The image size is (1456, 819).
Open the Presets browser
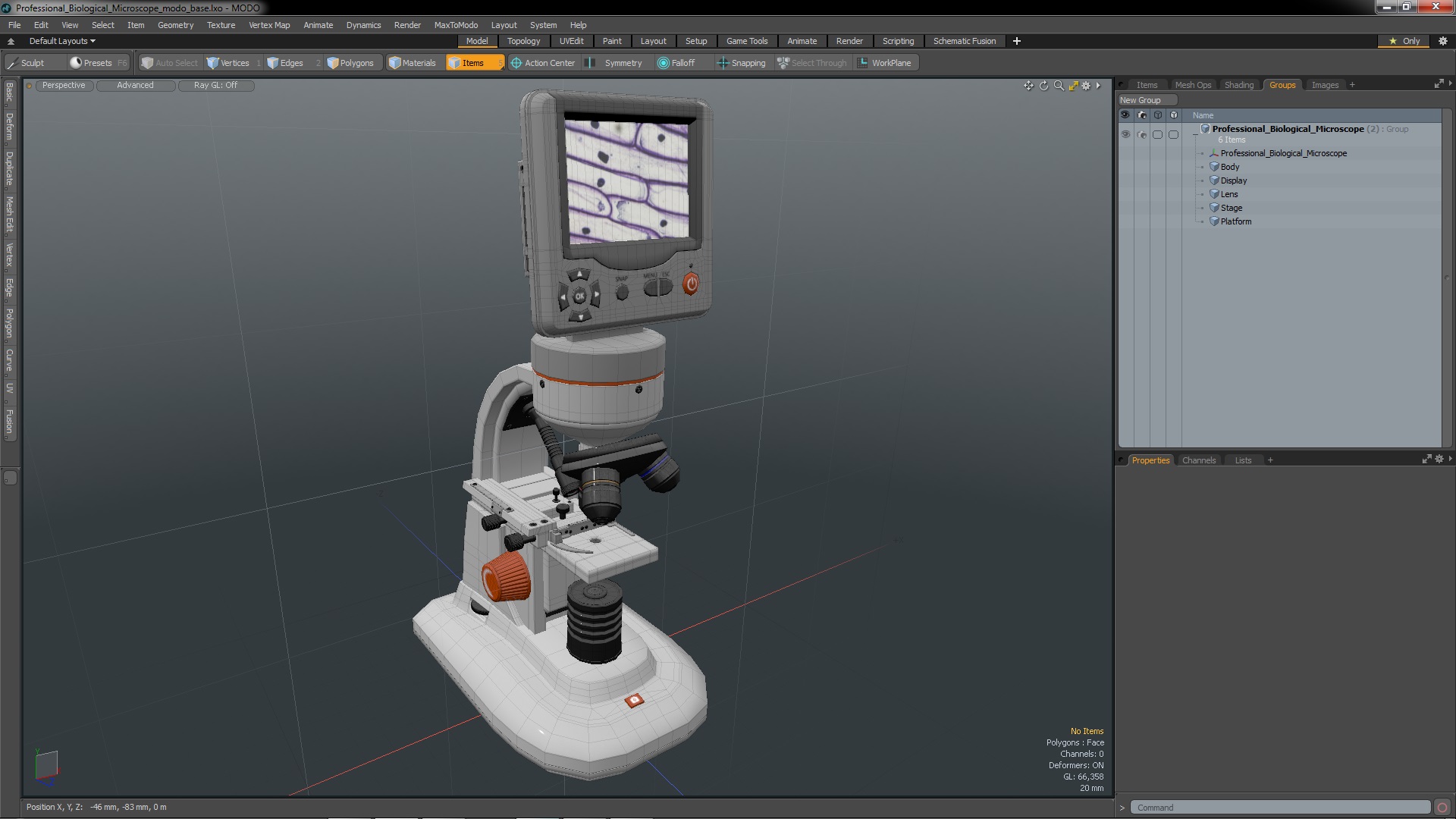click(98, 63)
